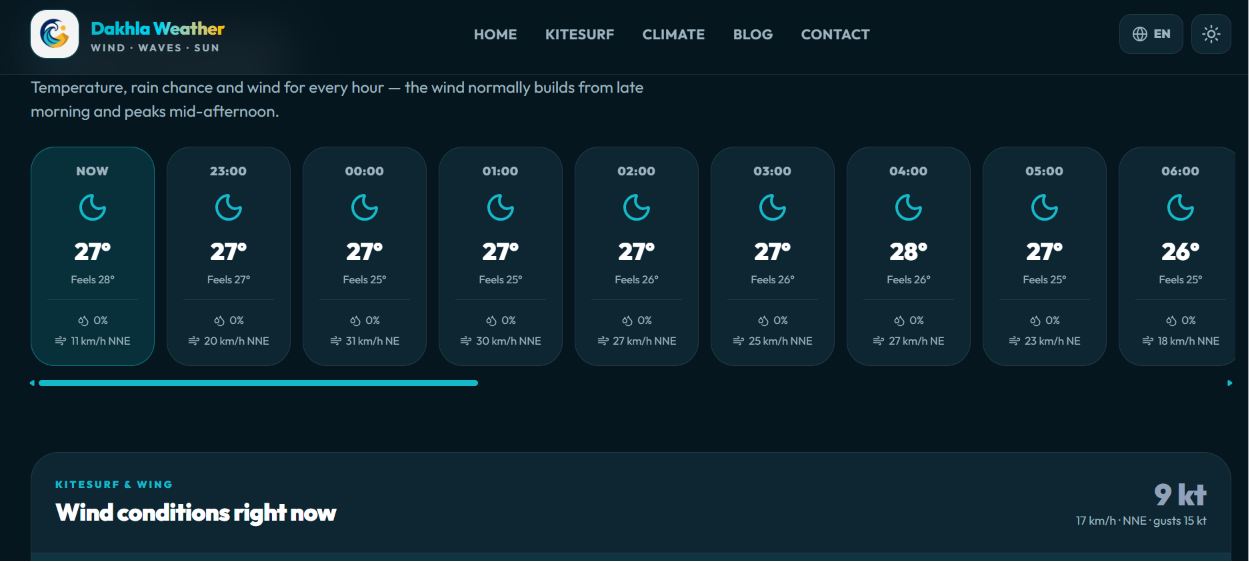Click the wind icon beside 30 km/h NNE
The height and width of the screenshot is (562, 1249).
click(x=466, y=341)
